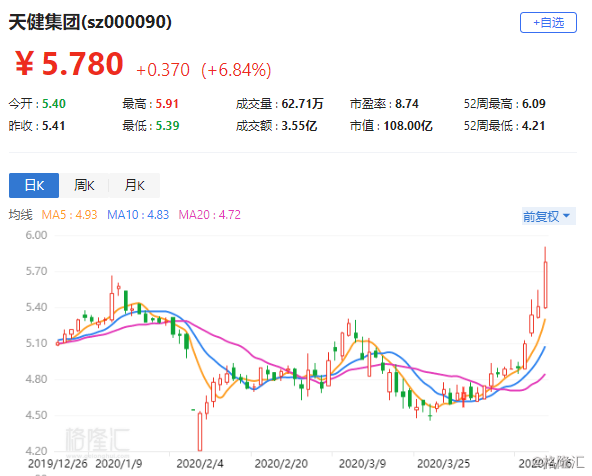Image resolution: width=592 pixels, height=476 pixels.
Task: Click the change value +0.370
Action: (x=163, y=70)
